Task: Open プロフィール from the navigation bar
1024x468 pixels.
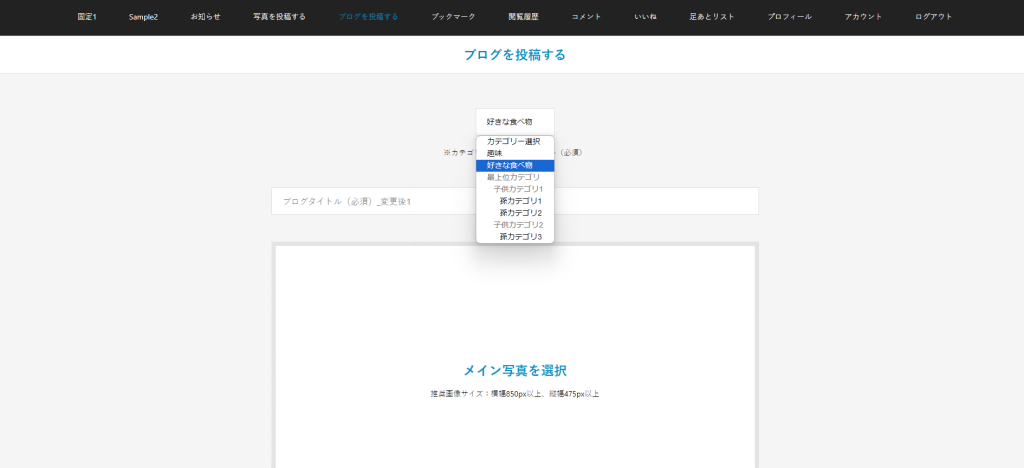Action: click(x=789, y=17)
